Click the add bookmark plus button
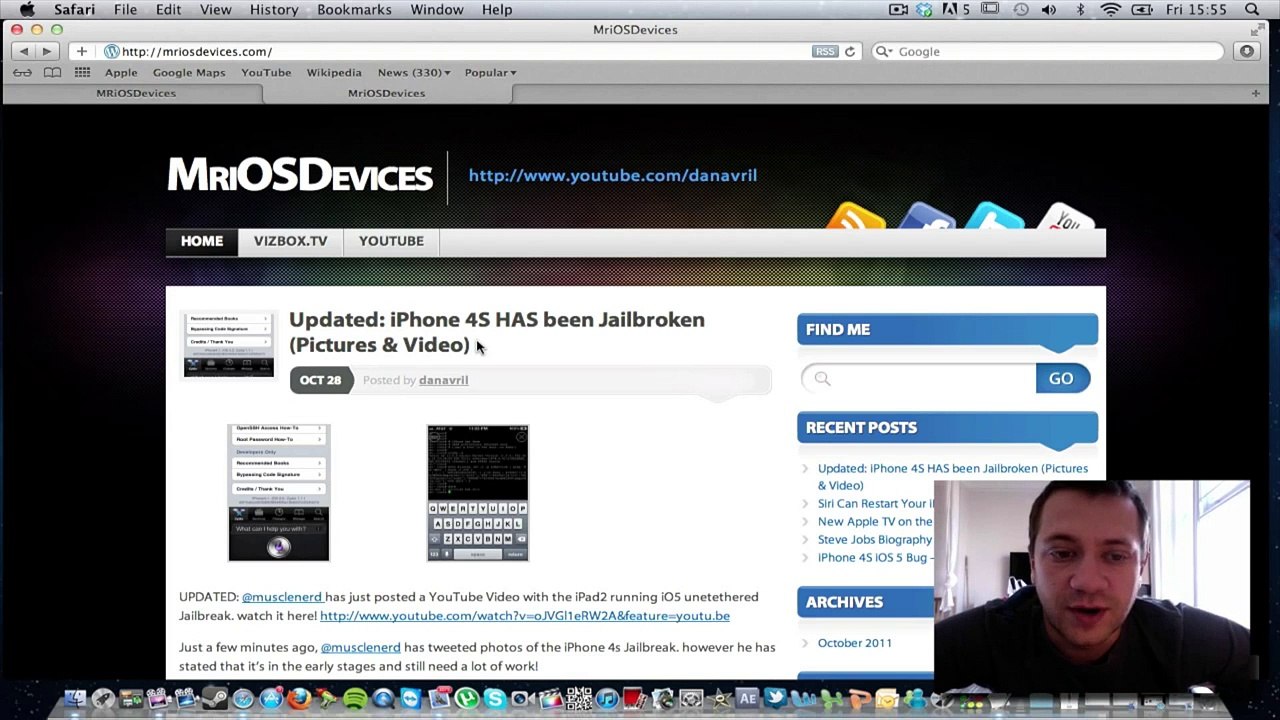Image resolution: width=1280 pixels, height=720 pixels. [81, 51]
